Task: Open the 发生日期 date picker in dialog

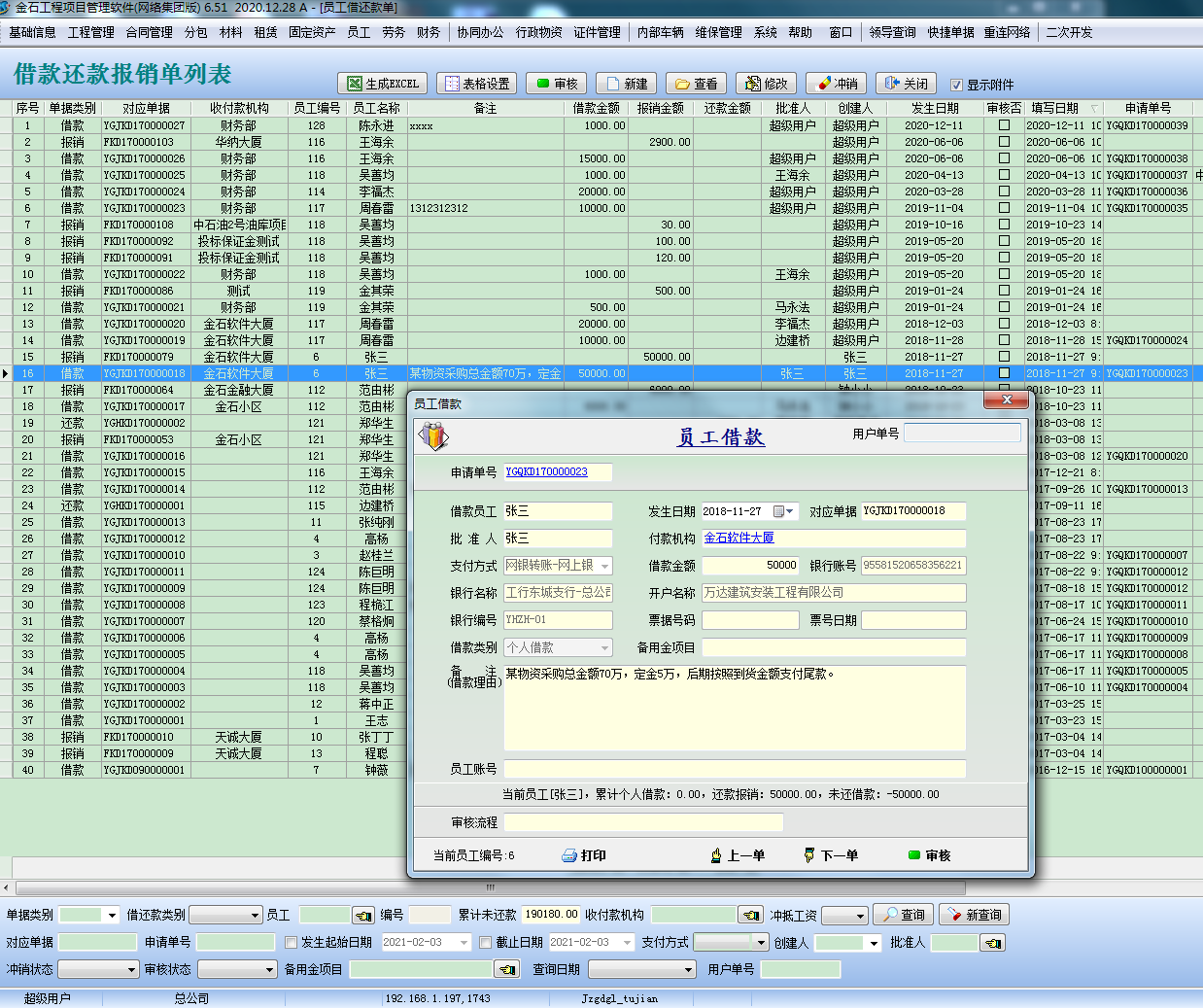Action: pos(783,511)
